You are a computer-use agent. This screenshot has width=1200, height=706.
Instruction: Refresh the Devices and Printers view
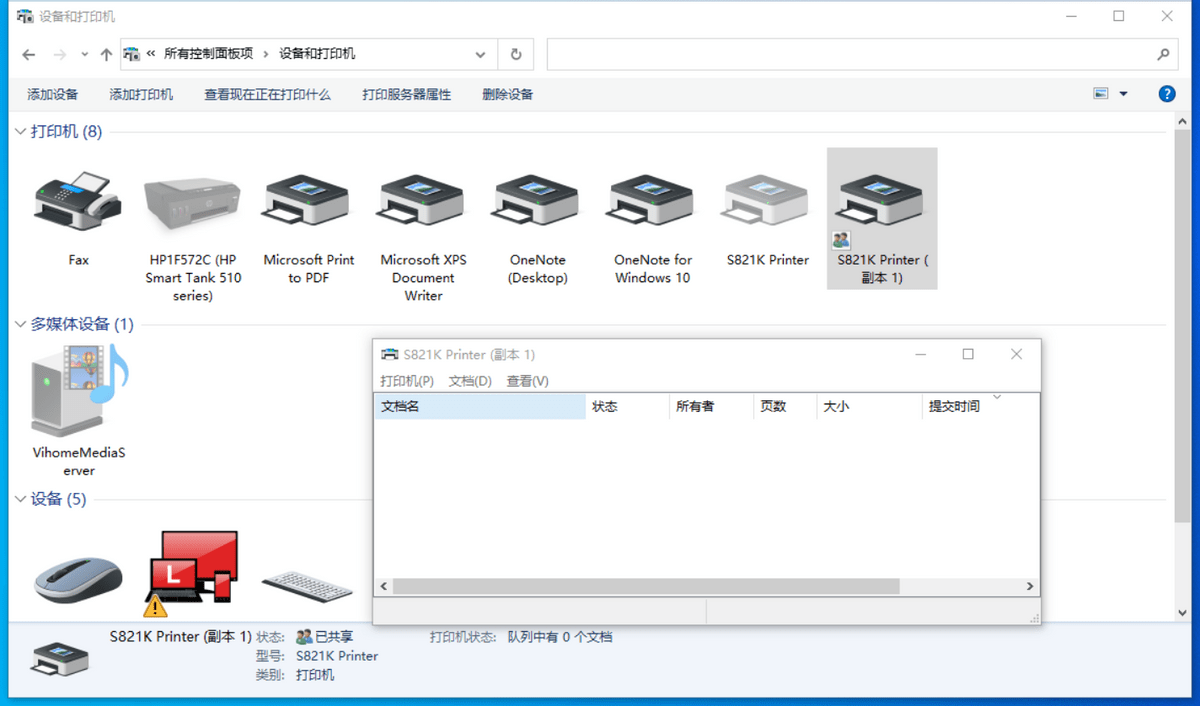click(x=516, y=54)
